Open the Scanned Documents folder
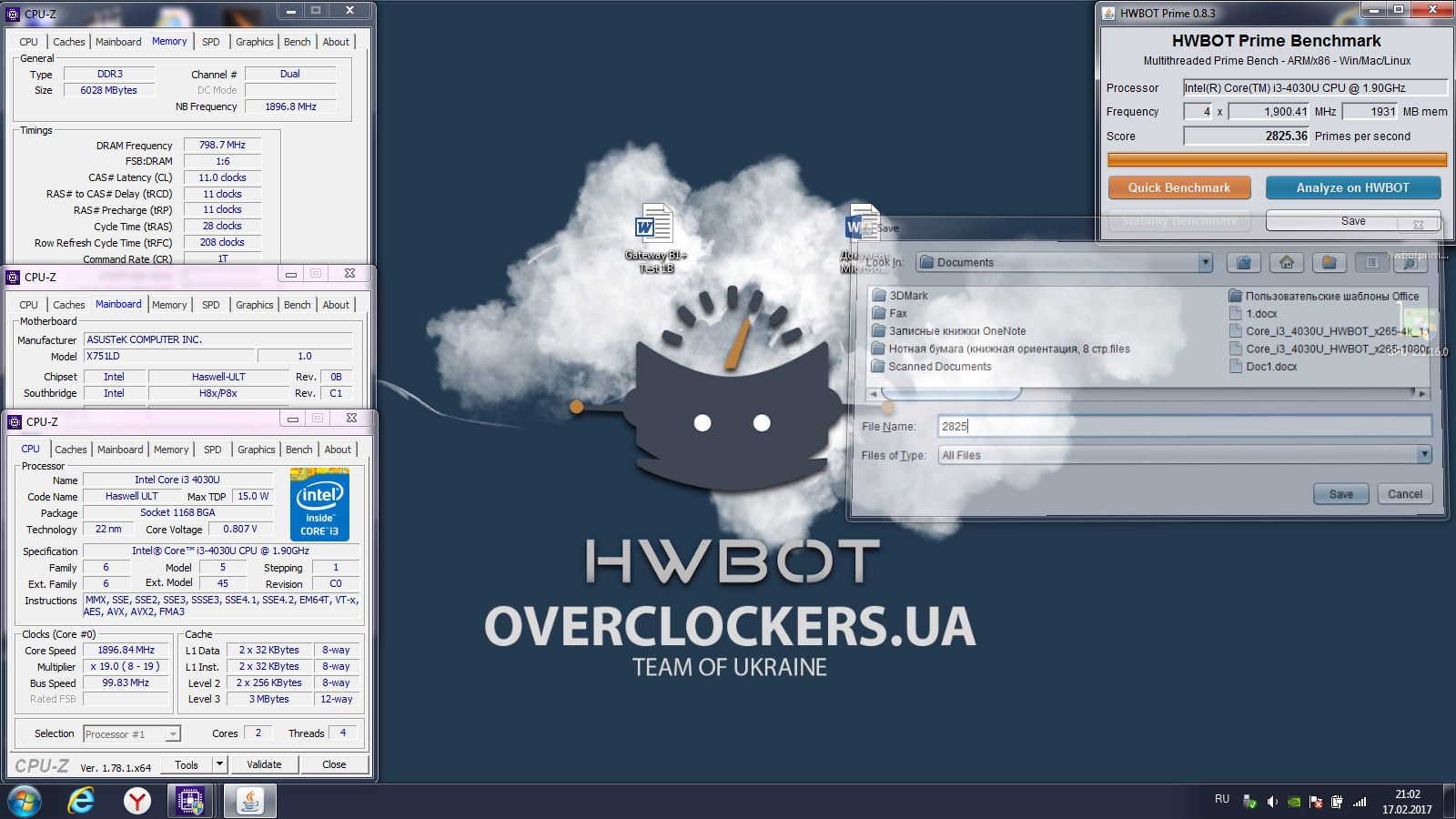This screenshot has height=819, width=1456. (931, 367)
